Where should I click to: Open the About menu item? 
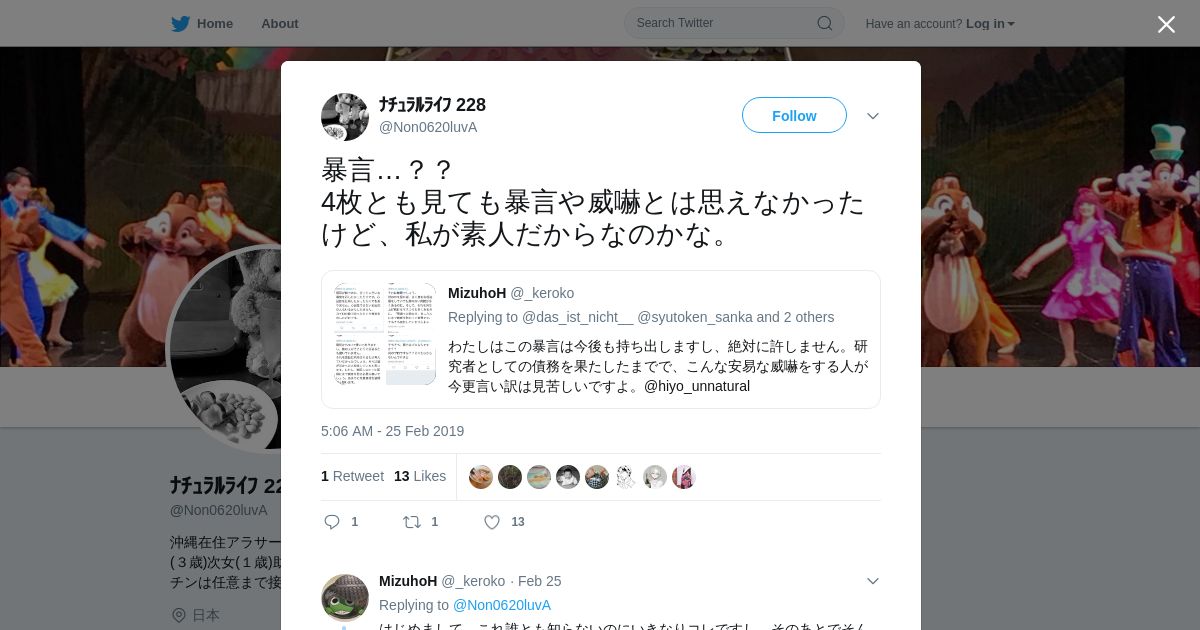[279, 23]
